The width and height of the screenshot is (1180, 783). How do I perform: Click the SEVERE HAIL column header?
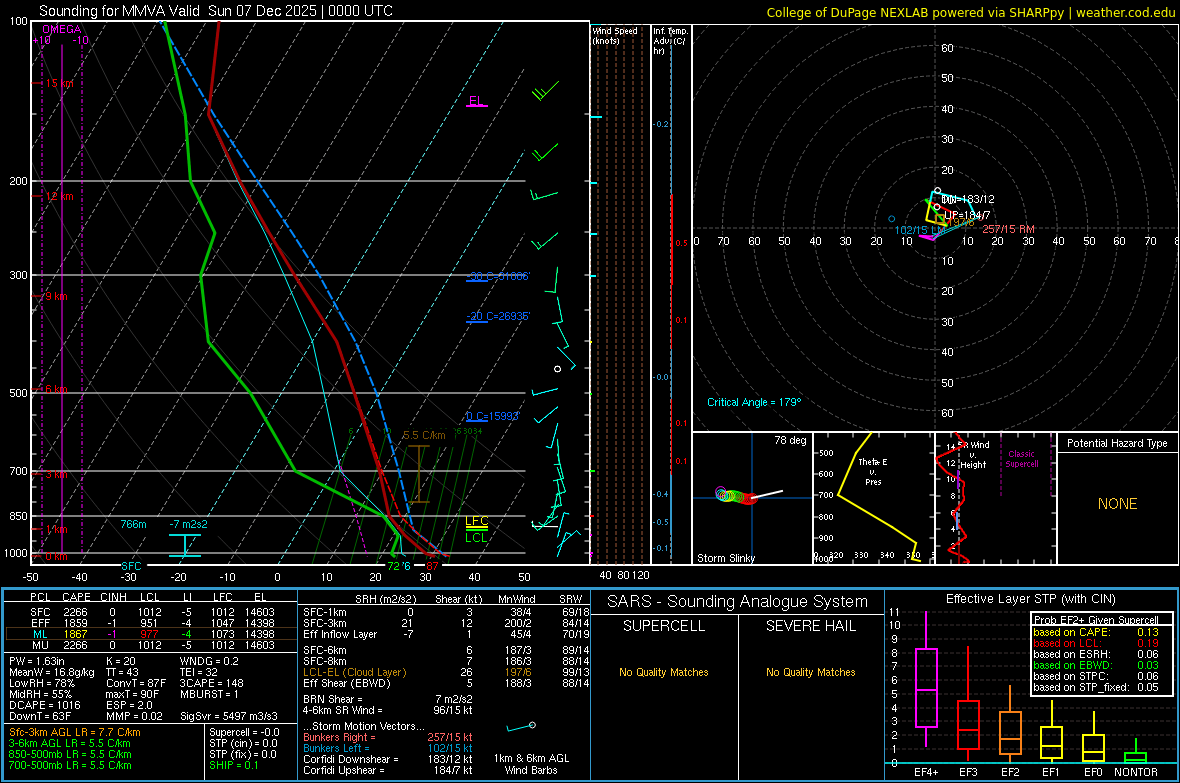point(810,626)
